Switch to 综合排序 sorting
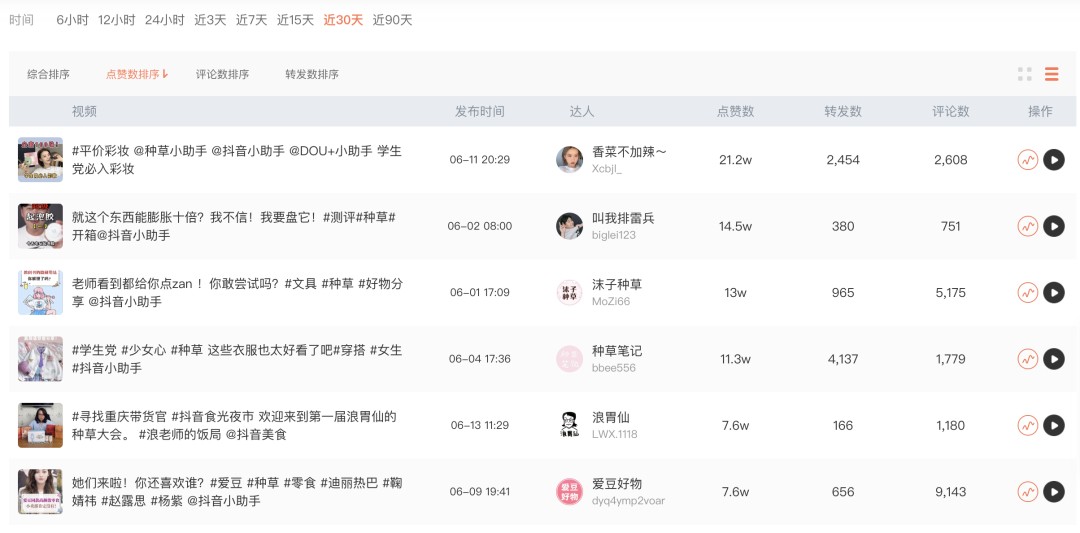The width and height of the screenshot is (1080, 533). [48, 74]
